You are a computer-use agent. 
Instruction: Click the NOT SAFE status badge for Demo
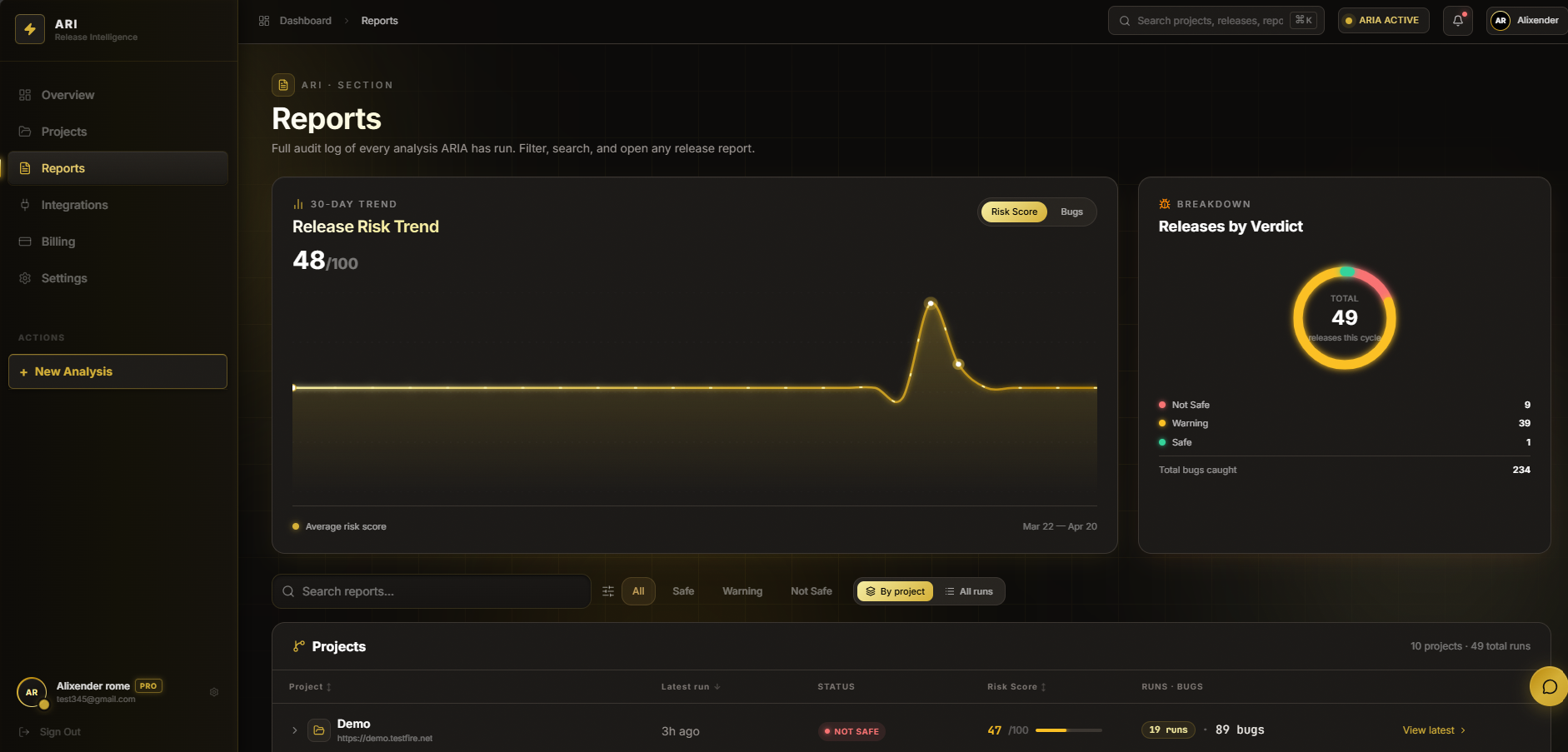851,731
